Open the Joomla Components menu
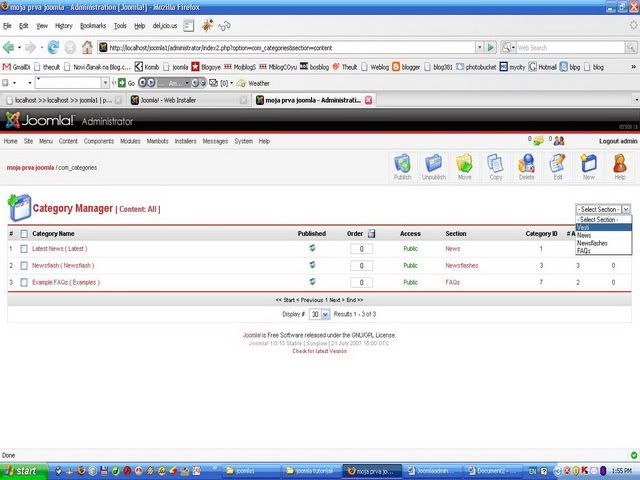640x480 pixels. click(99, 141)
